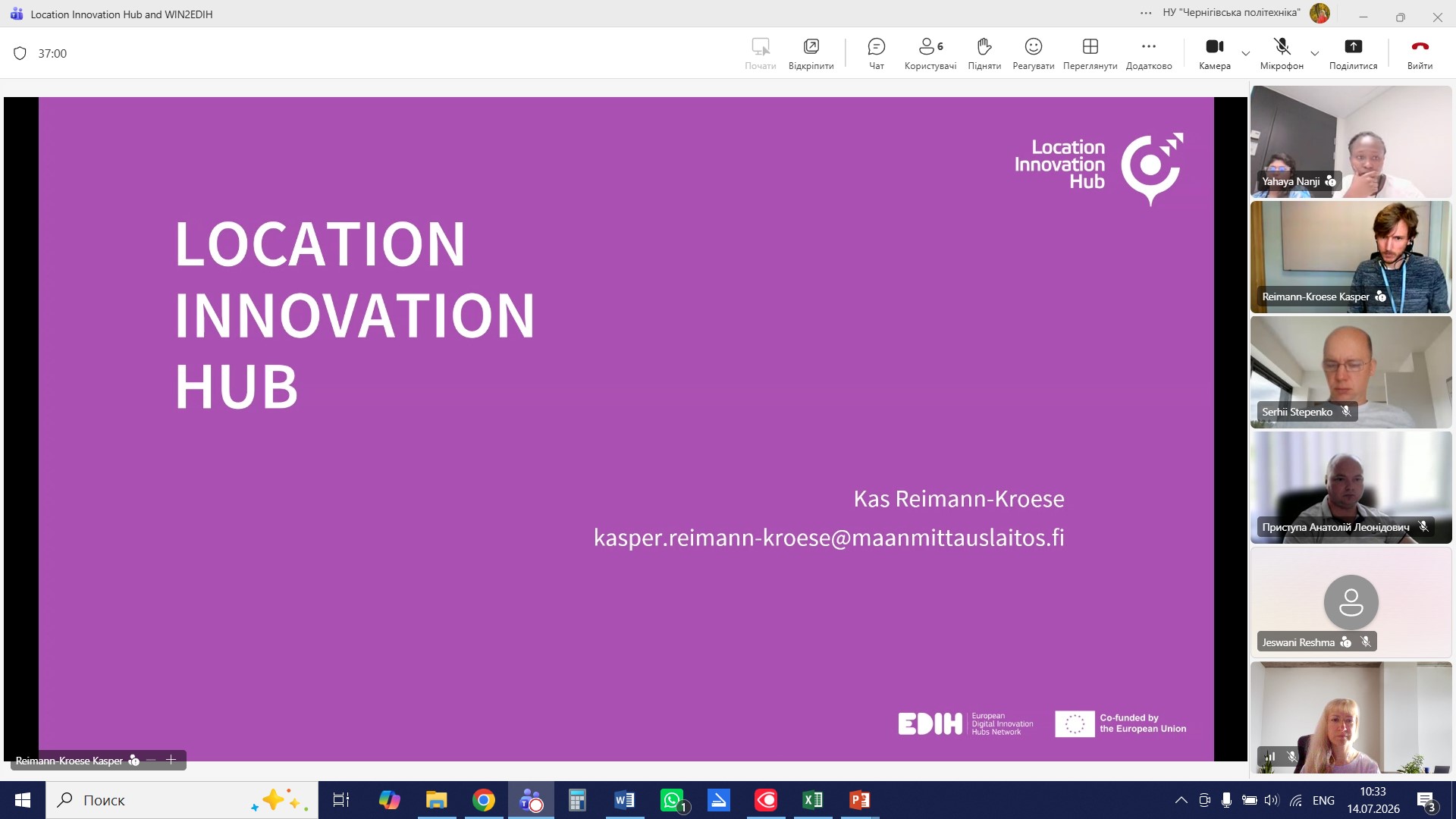Select Yahaya Nanji's video tile
This screenshot has height=819, width=1456.
[x=1351, y=142]
